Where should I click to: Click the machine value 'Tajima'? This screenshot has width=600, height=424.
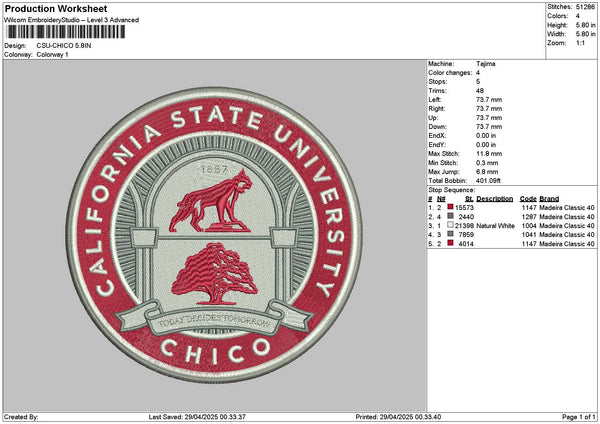click(486, 64)
